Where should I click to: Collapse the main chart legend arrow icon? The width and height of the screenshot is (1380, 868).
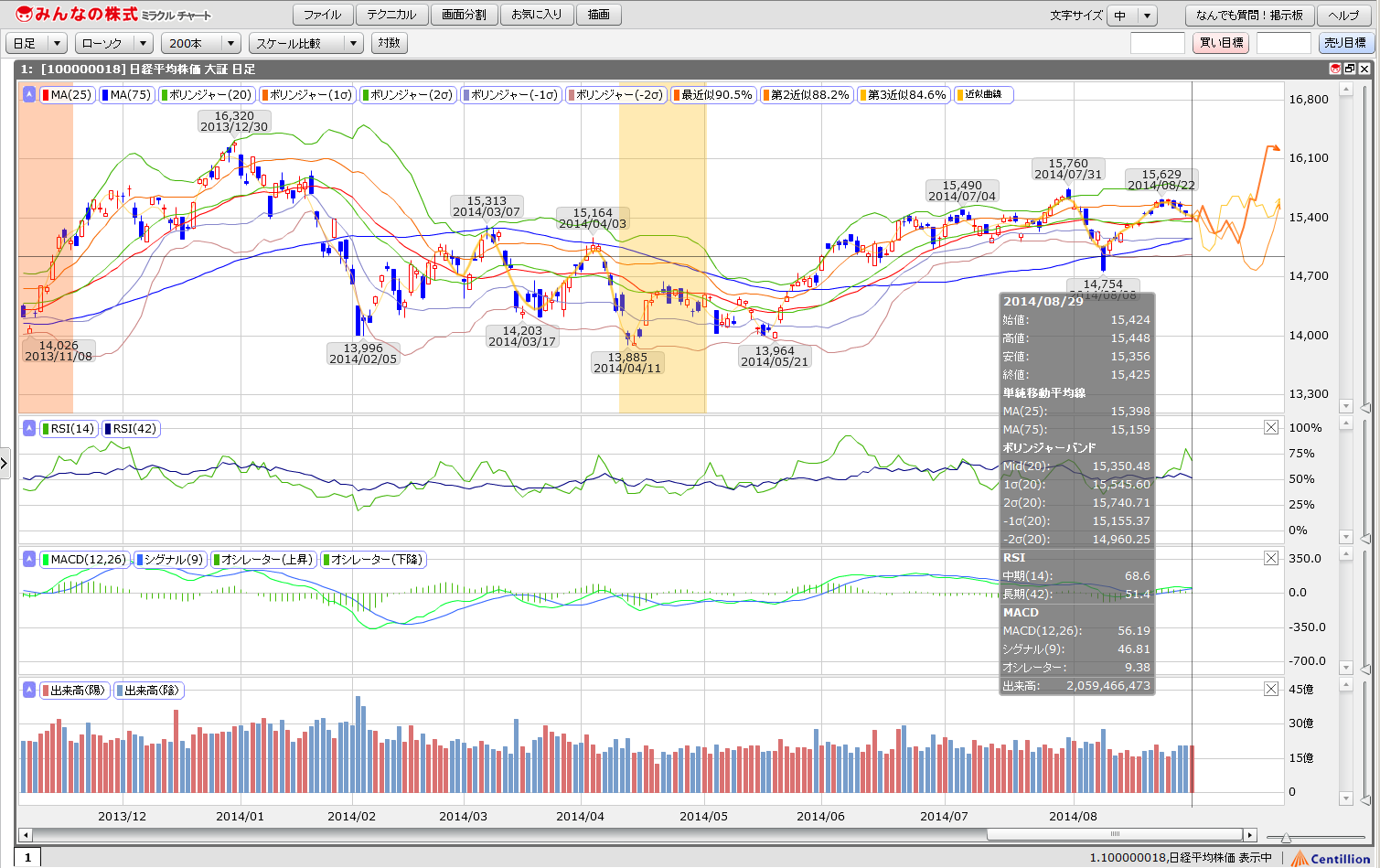[29, 94]
